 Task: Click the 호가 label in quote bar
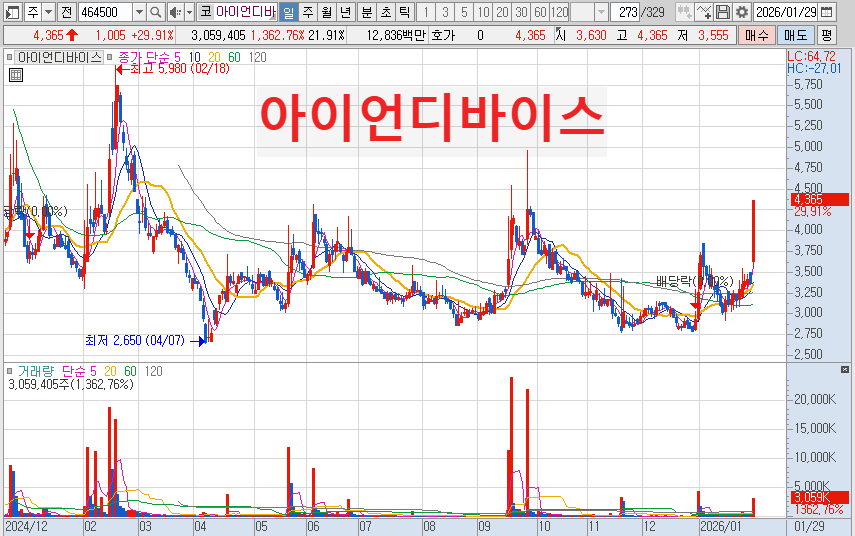(443, 35)
